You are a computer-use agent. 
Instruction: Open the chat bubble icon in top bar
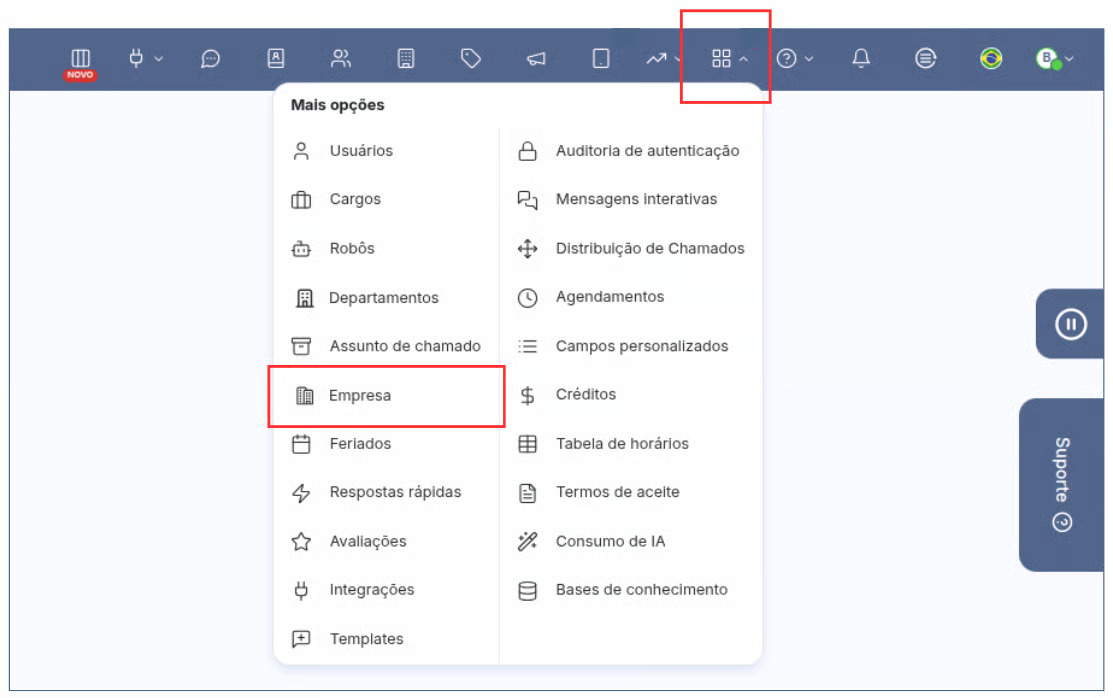point(210,59)
